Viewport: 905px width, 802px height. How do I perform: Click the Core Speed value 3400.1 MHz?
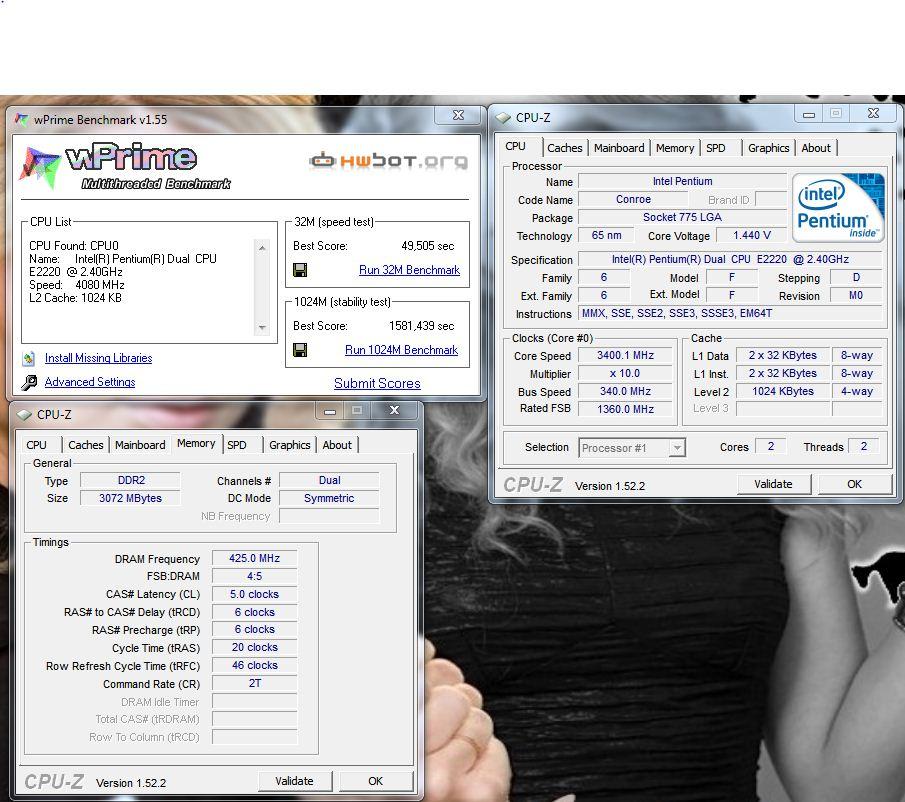click(x=626, y=355)
